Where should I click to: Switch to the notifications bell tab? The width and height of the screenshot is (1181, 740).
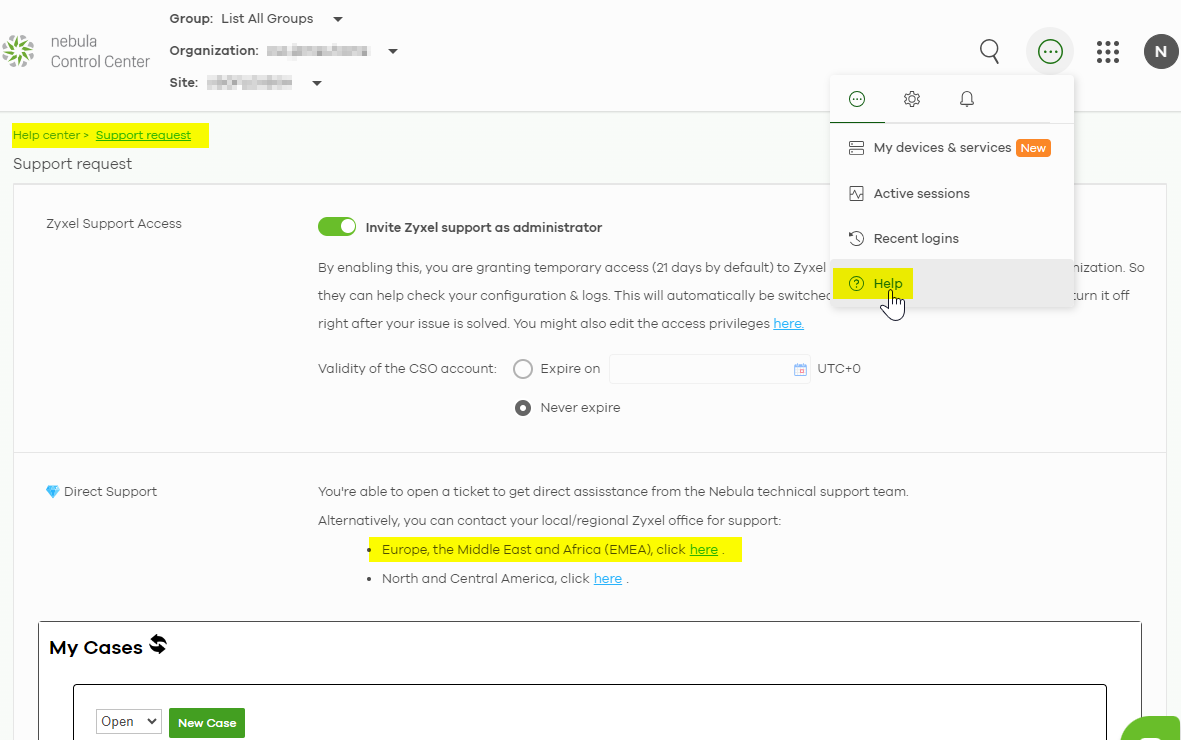coord(966,99)
